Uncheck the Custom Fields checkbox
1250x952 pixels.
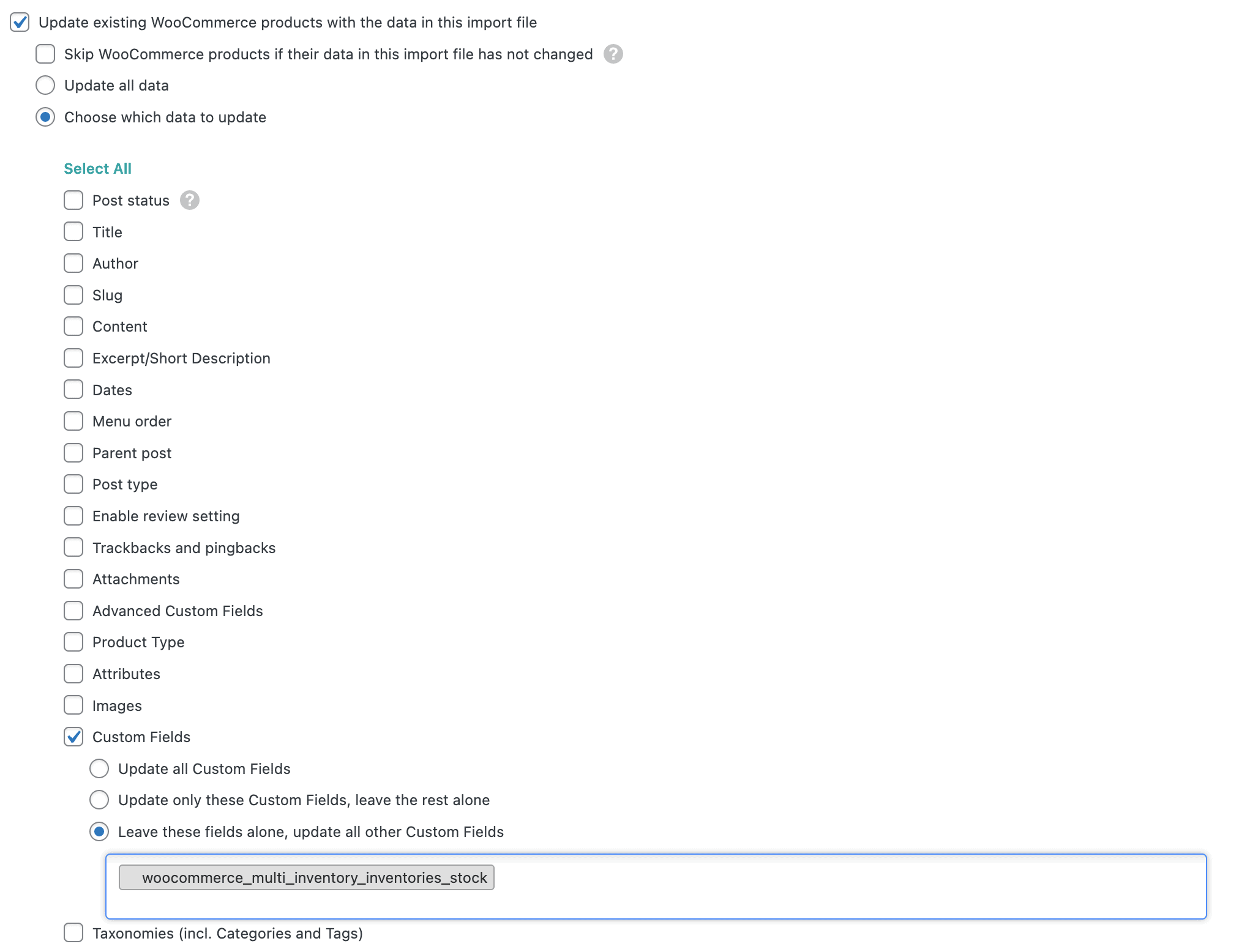tap(73, 737)
